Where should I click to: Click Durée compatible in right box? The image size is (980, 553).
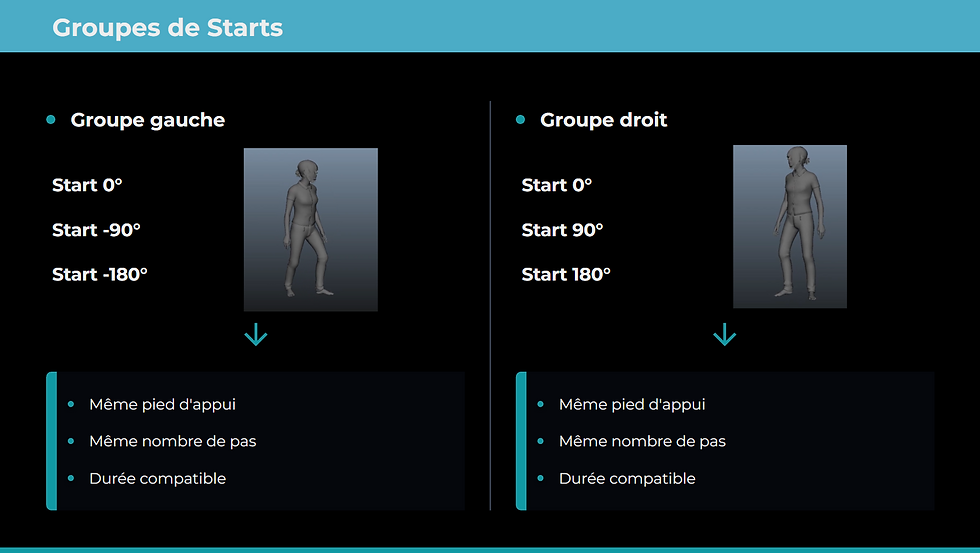click(628, 479)
